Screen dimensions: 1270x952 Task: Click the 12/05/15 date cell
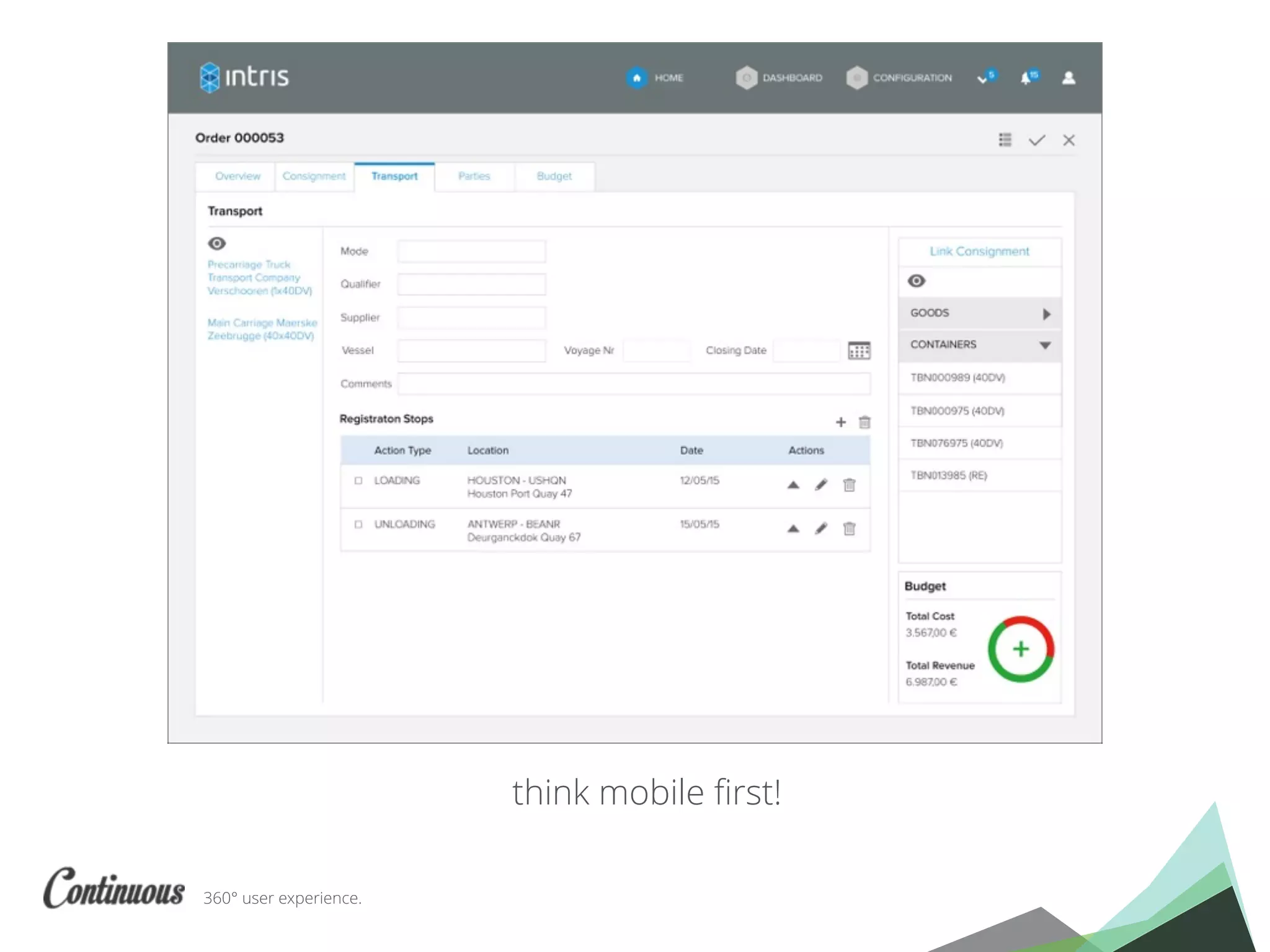tap(699, 480)
